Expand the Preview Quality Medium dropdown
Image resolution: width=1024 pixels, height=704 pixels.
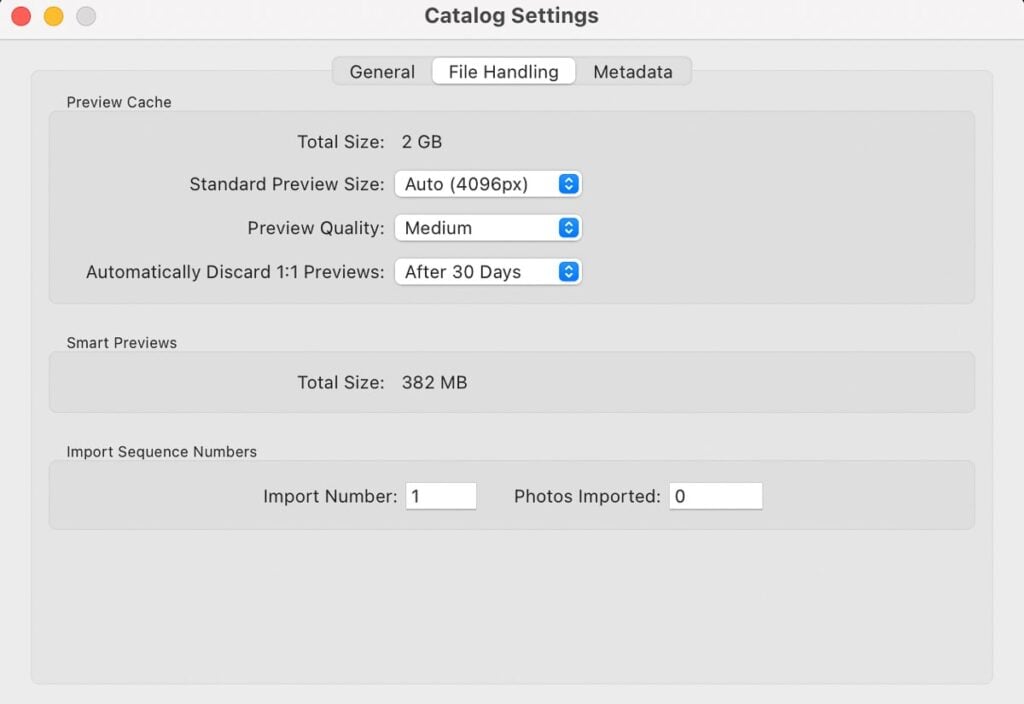[487, 228]
